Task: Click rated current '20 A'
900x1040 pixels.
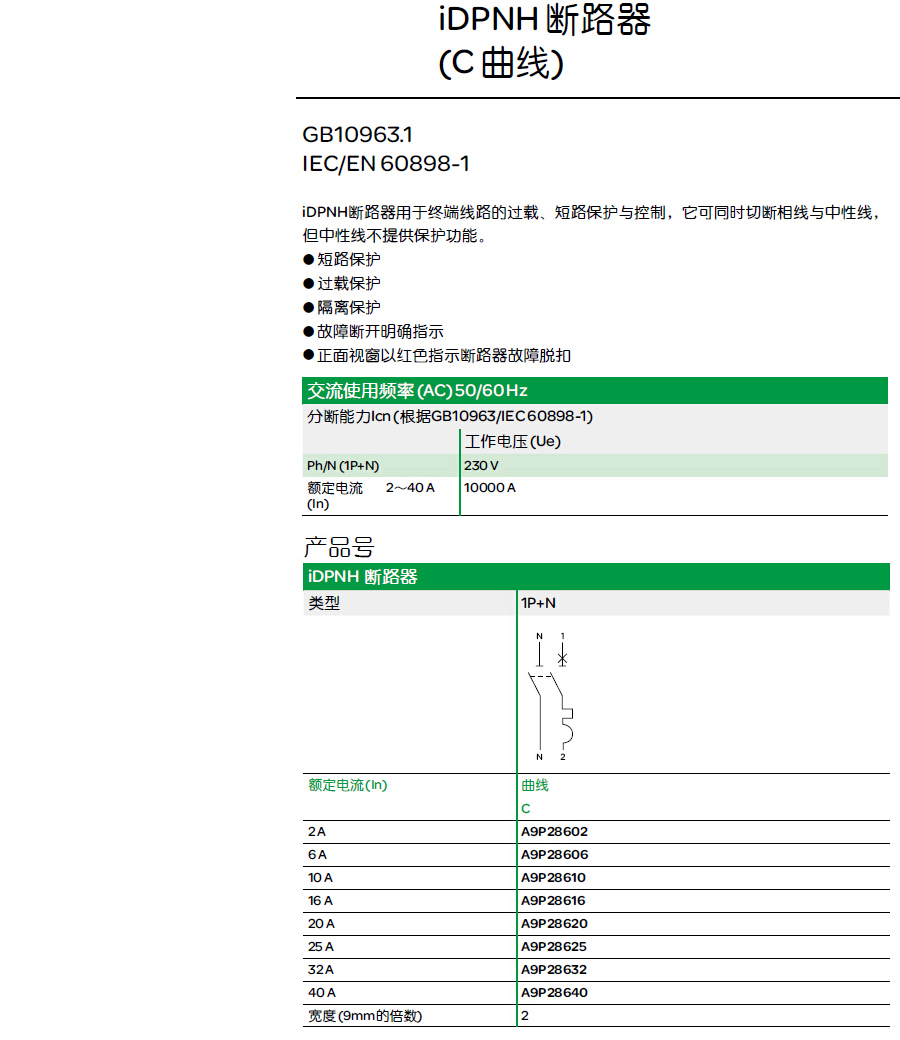Action: point(322,924)
